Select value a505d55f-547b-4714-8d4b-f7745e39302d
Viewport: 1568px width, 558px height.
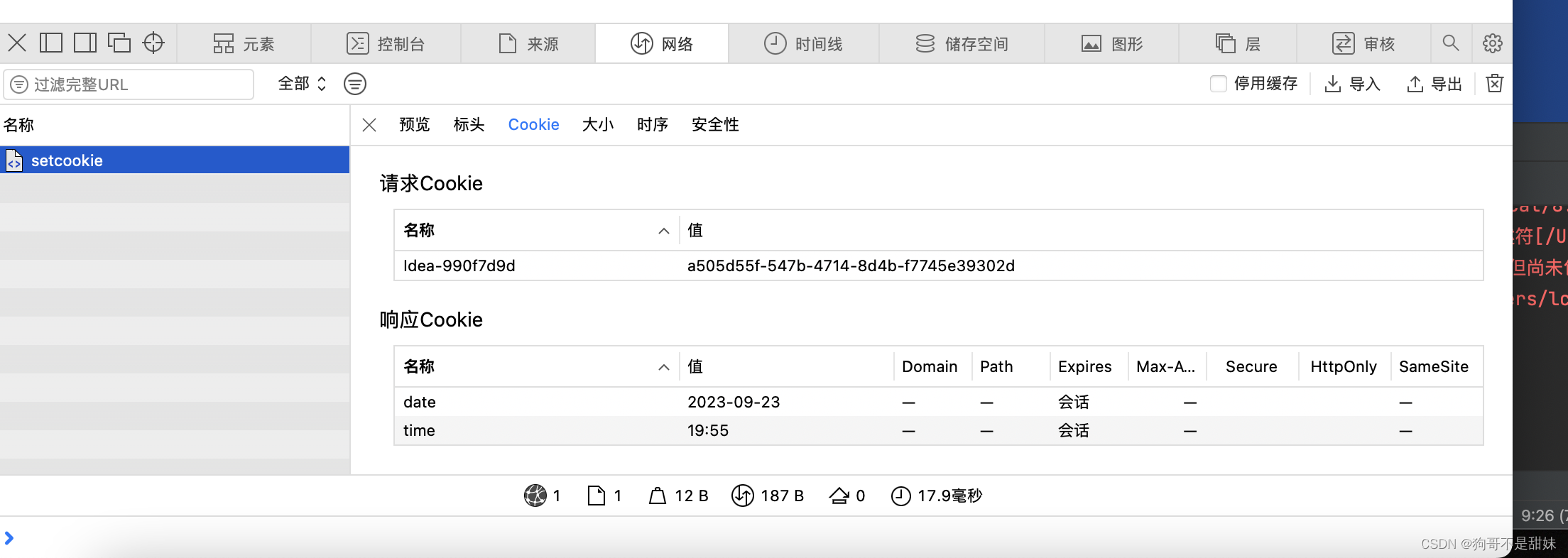coord(851,266)
